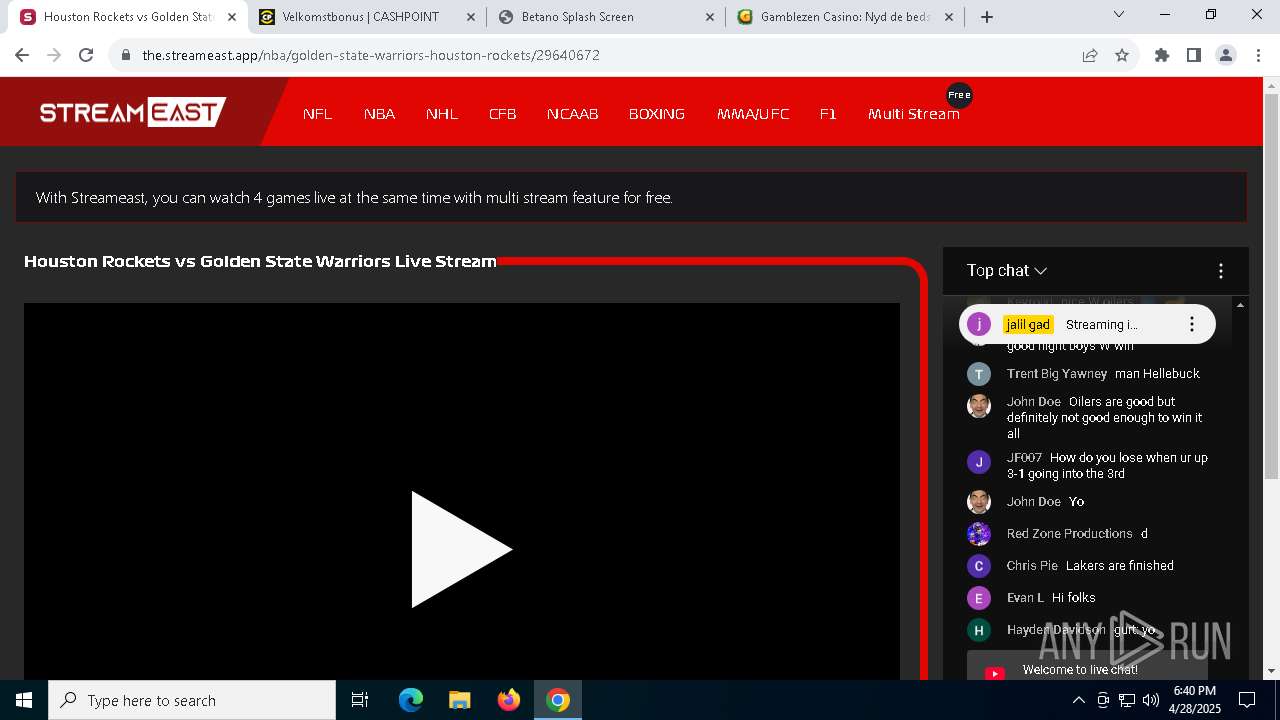Open the notification center icon
Viewport: 1280px width, 720px height.
1247,700
